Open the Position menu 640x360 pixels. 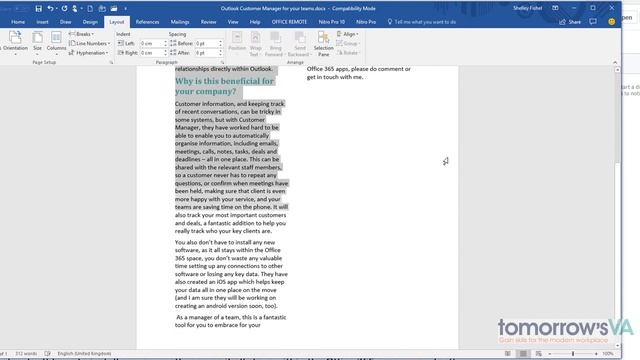(237, 43)
